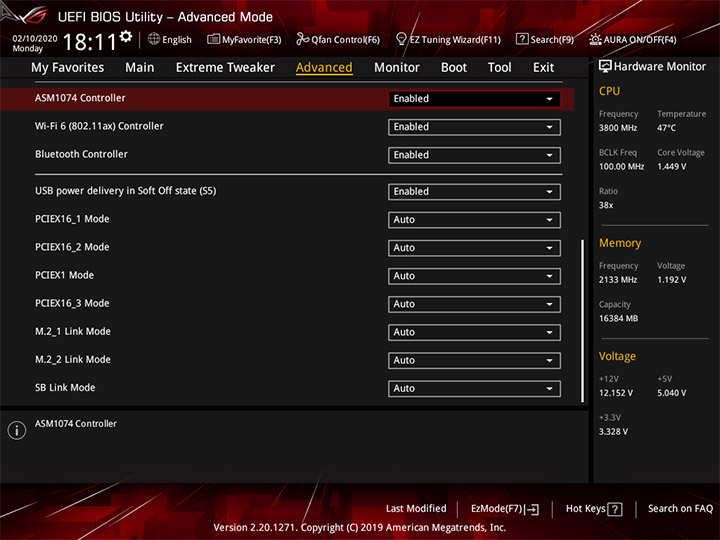
Task: Open Qfan Control(F6)
Action: click(x=338, y=39)
